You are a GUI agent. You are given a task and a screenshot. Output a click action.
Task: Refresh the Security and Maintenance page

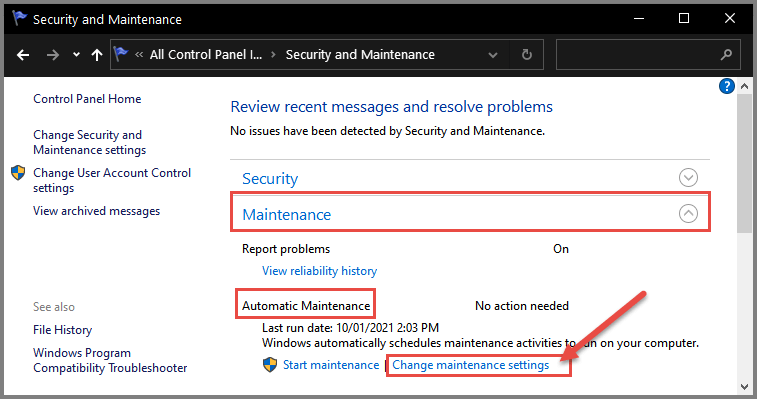(527, 55)
